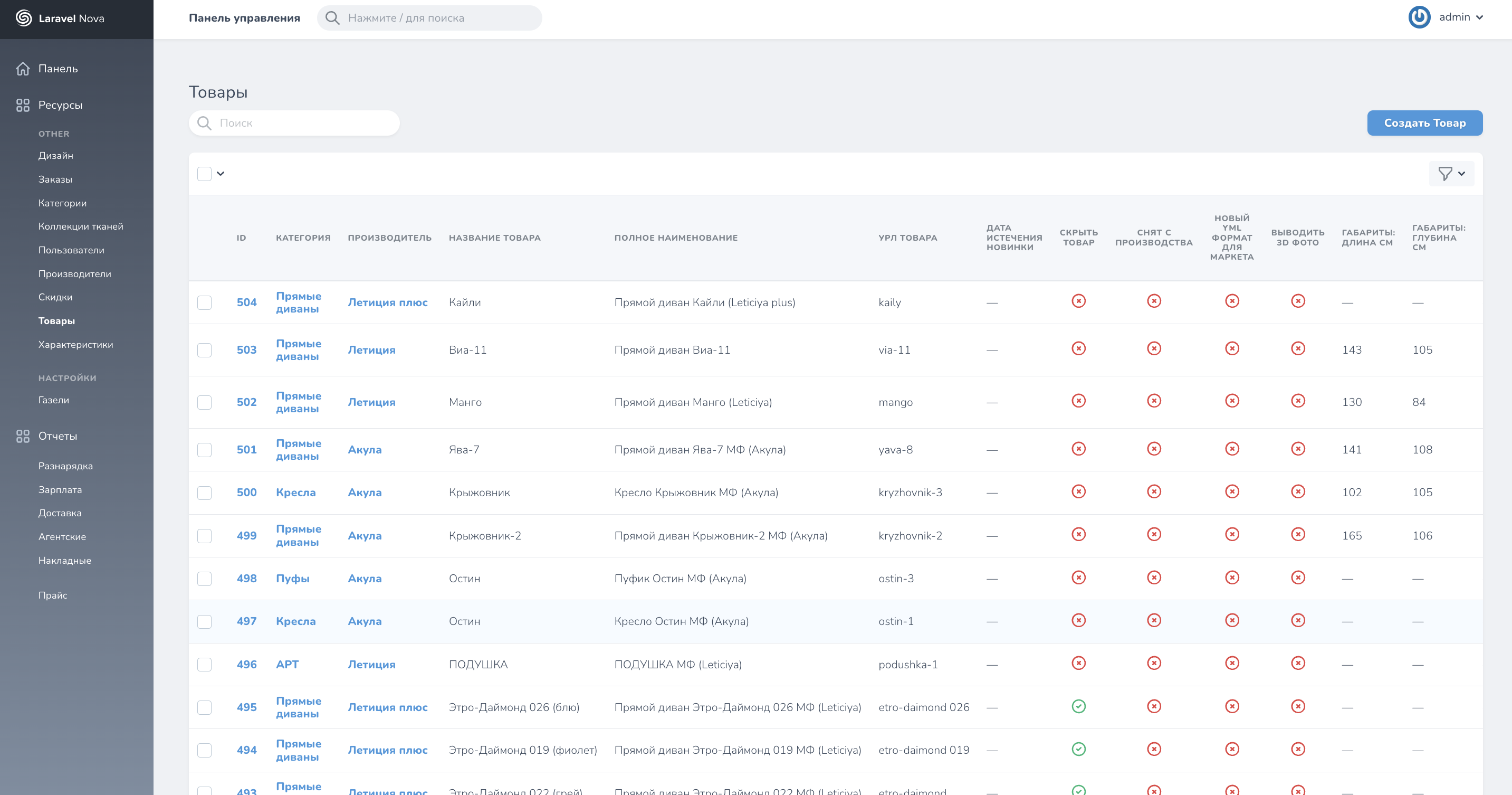
Task: Click text Прямой диван Манго (Leticiya)
Action: [693, 402]
